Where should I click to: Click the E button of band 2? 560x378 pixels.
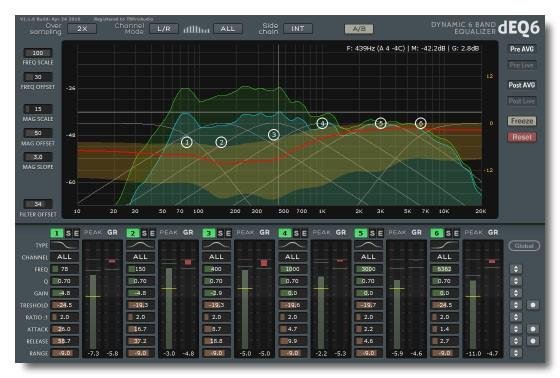pyautogui.click(x=152, y=233)
